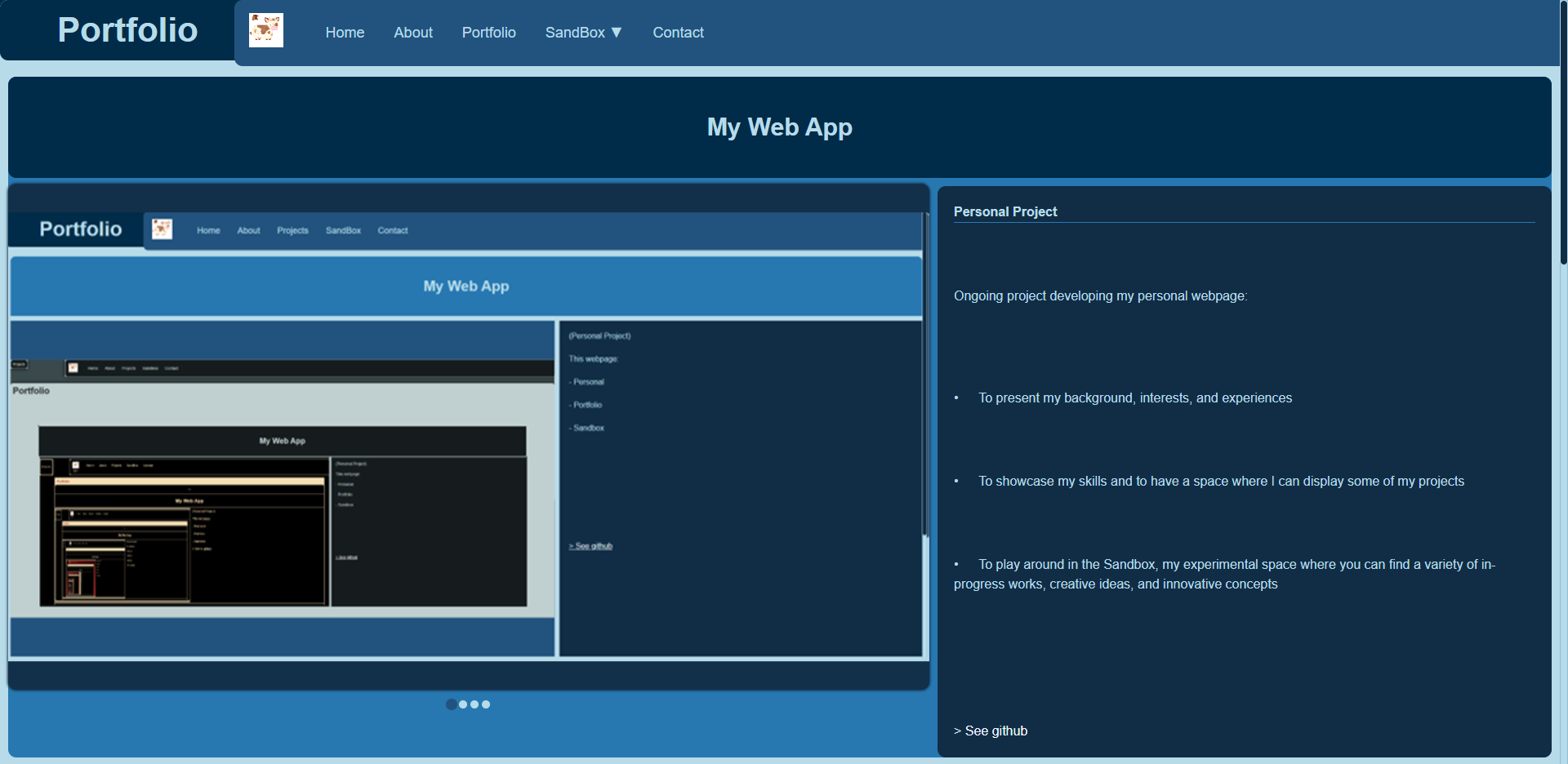Select the first carousel indicator dot
The width and height of the screenshot is (1568, 764).
(452, 704)
